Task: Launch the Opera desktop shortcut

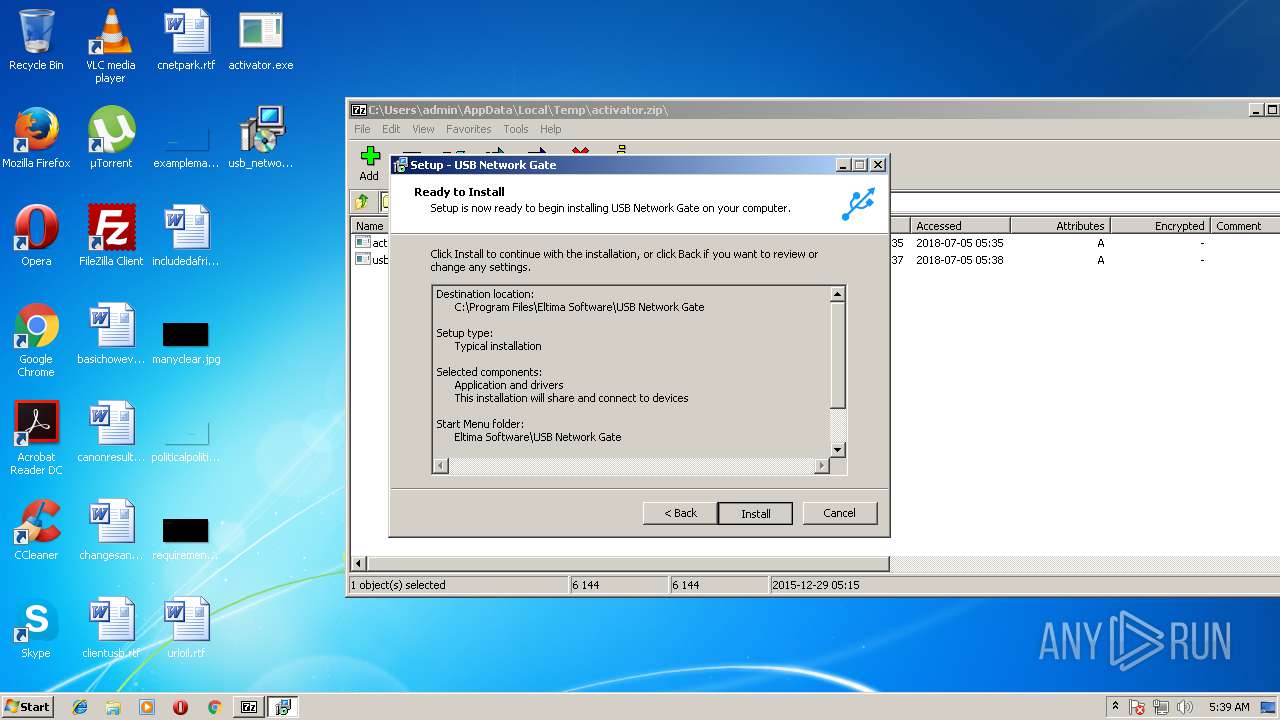Action: (x=36, y=236)
